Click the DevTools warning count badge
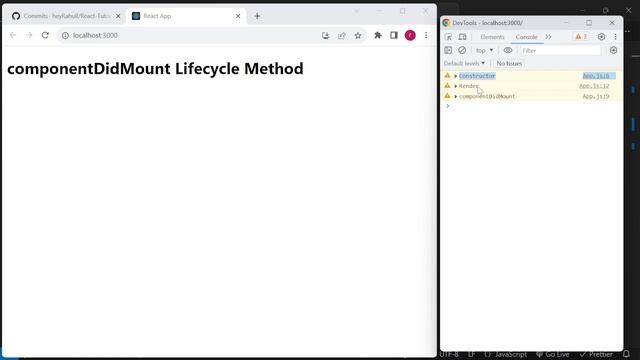Image resolution: width=640 pixels, height=360 pixels. (581, 36)
